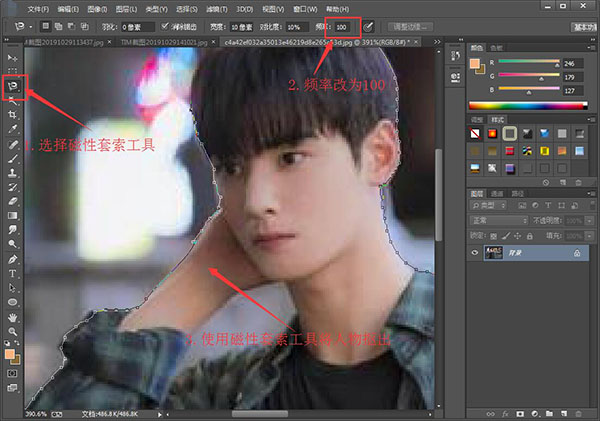Switch to the 样式 styles tab
Image resolution: width=600 pixels, height=421 pixels.
[497, 120]
